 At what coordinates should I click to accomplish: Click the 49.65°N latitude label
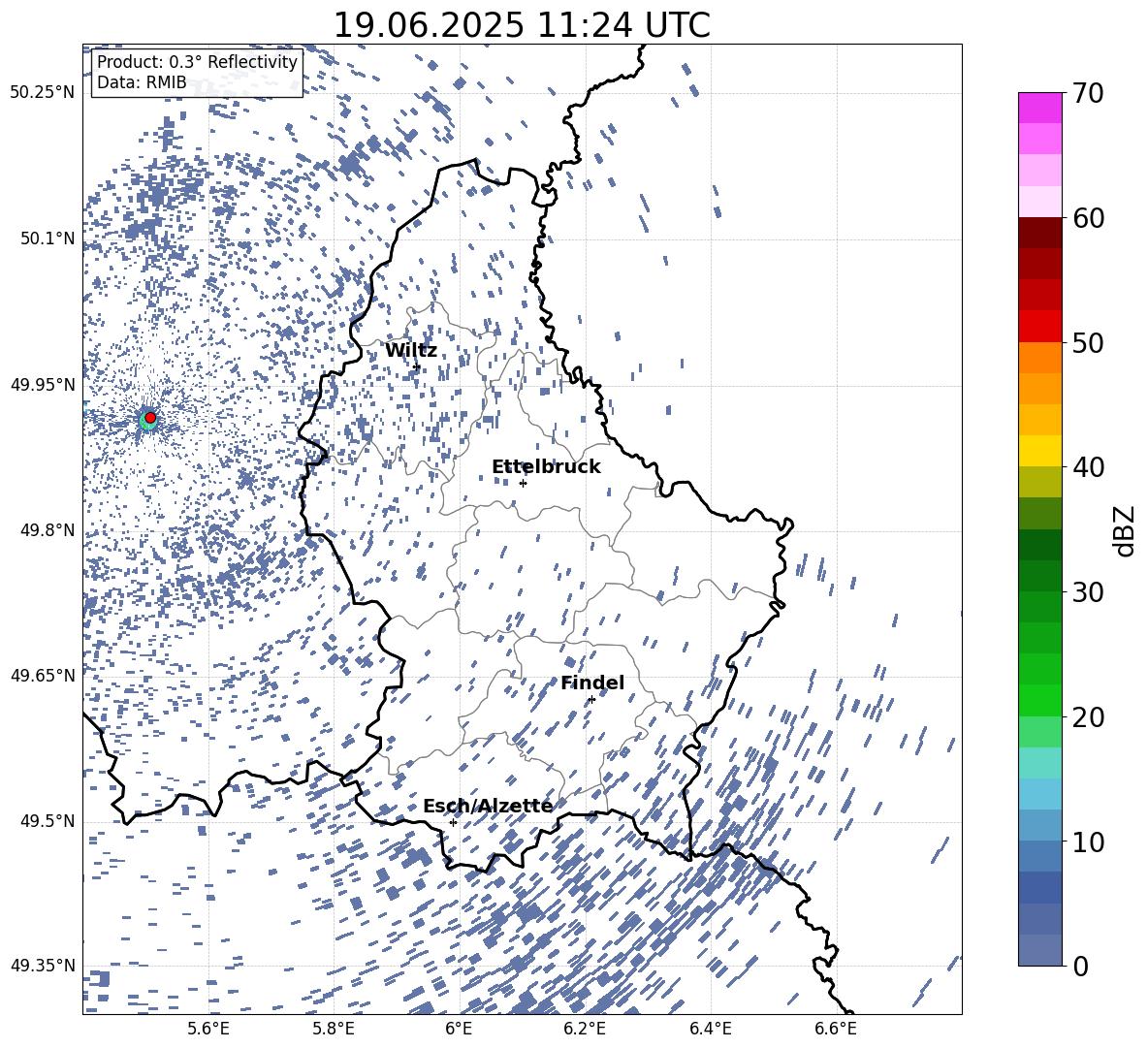pos(43,676)
